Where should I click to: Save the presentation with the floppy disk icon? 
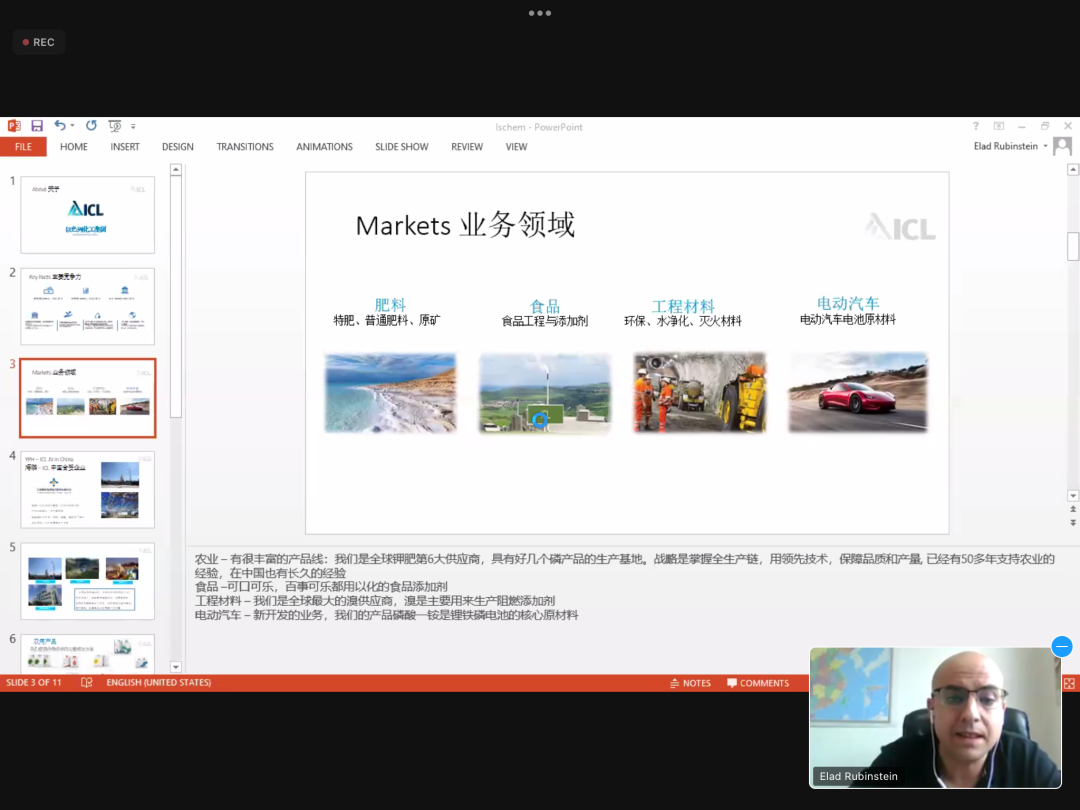tap(37, 126)
